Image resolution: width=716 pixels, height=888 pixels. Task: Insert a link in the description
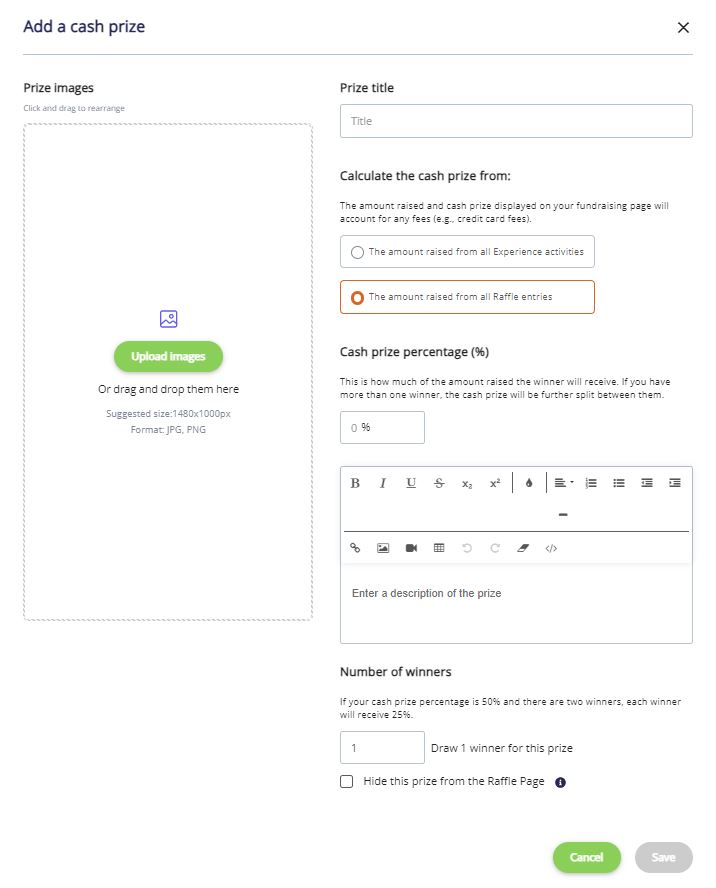pyautogui.click(x=355, y=548)
